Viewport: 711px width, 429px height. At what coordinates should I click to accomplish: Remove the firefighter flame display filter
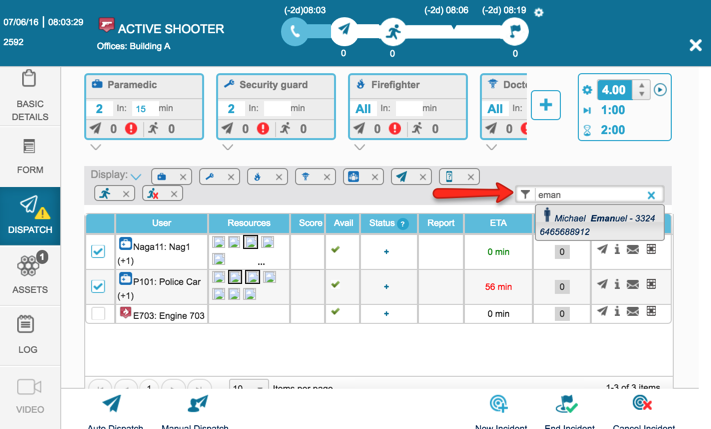[279, 177]
